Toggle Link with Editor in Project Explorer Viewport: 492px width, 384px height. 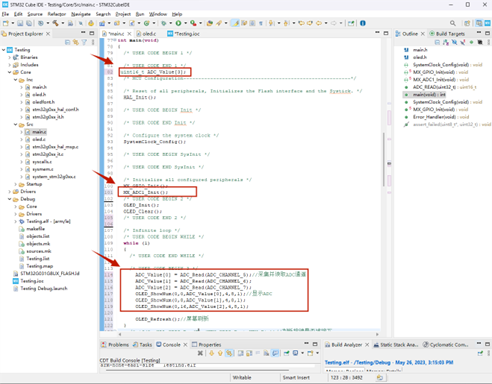(76, 42)
